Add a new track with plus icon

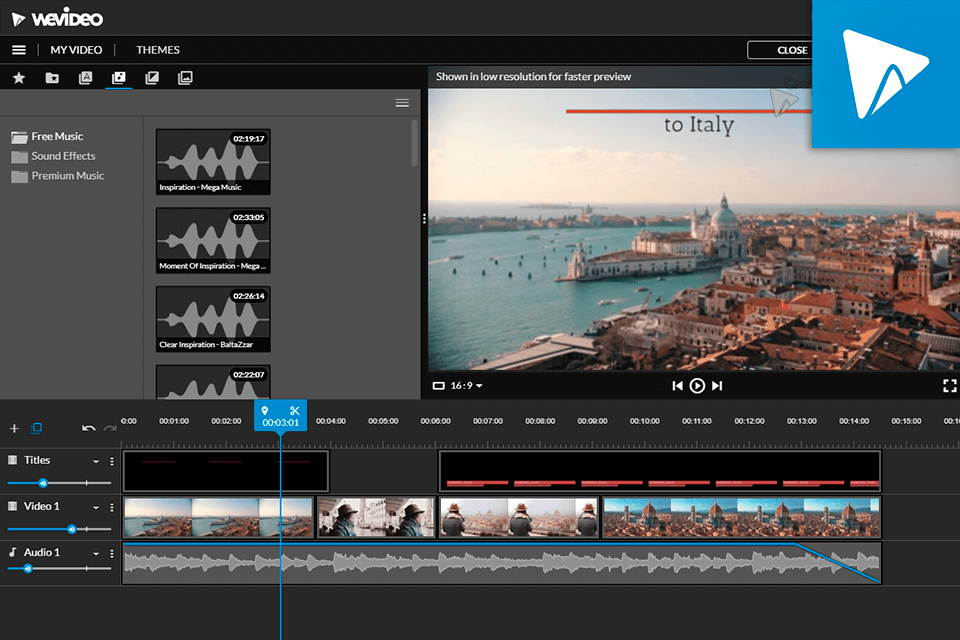tap(14, 428)
